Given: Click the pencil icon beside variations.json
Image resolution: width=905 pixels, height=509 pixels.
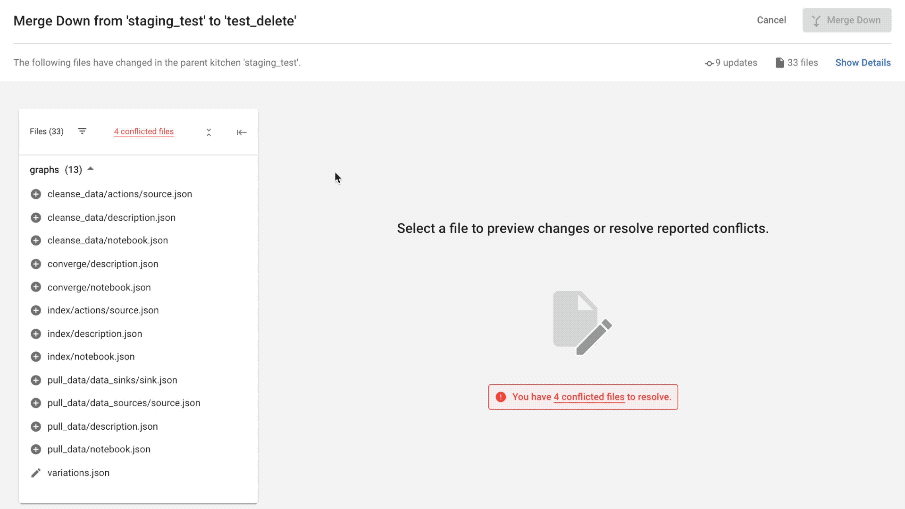Looking at the screenshot, I should coord(36,473).
